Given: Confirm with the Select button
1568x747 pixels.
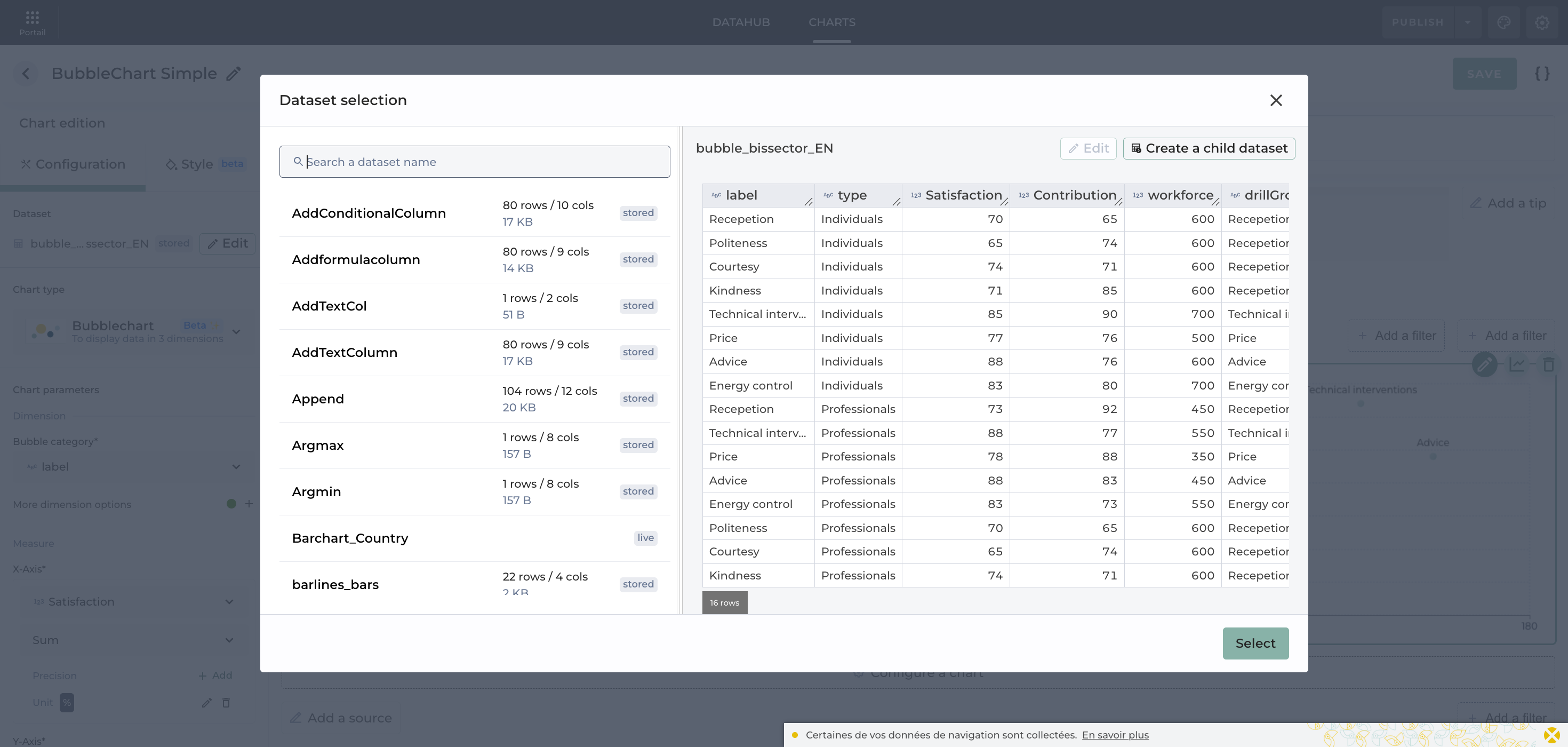Looking at the screenshot, I should tap(1255, 643).
